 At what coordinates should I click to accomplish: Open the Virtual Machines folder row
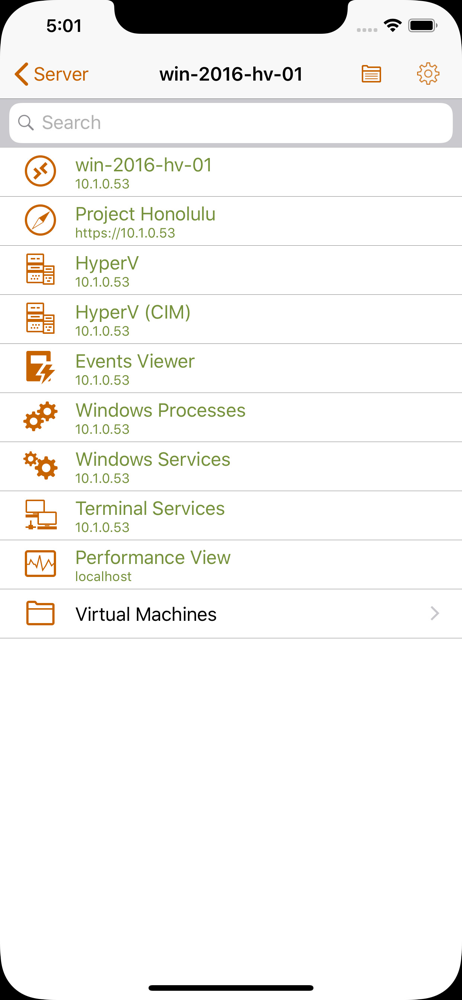[x=231, y=614]
